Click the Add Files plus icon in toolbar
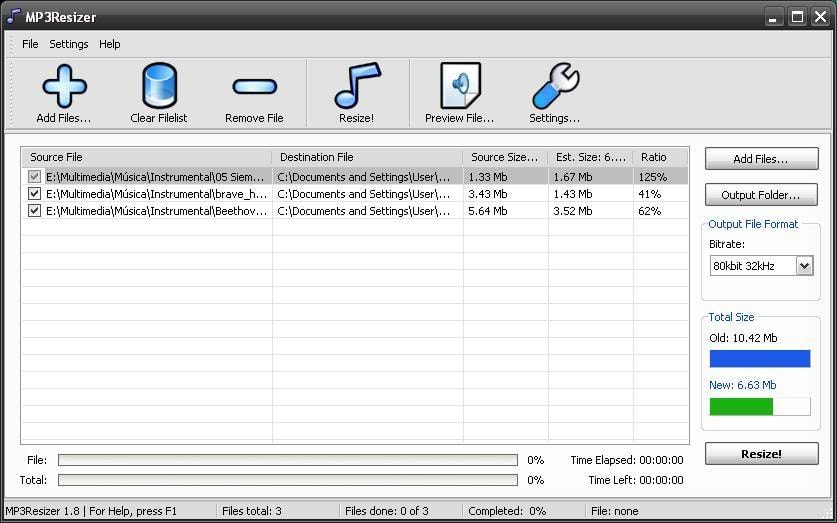The height and width of the screenshot is (523, 837). tap(65, 86)
